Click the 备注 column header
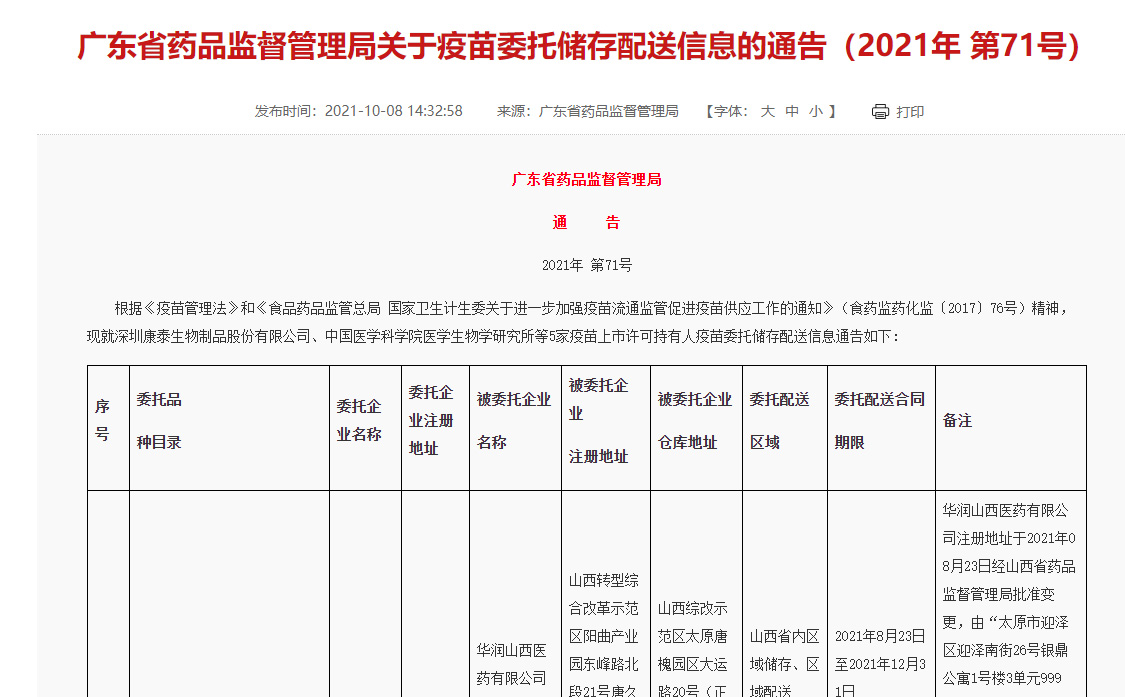Screen dimensions: 1125x697 (x=957, y=421)
